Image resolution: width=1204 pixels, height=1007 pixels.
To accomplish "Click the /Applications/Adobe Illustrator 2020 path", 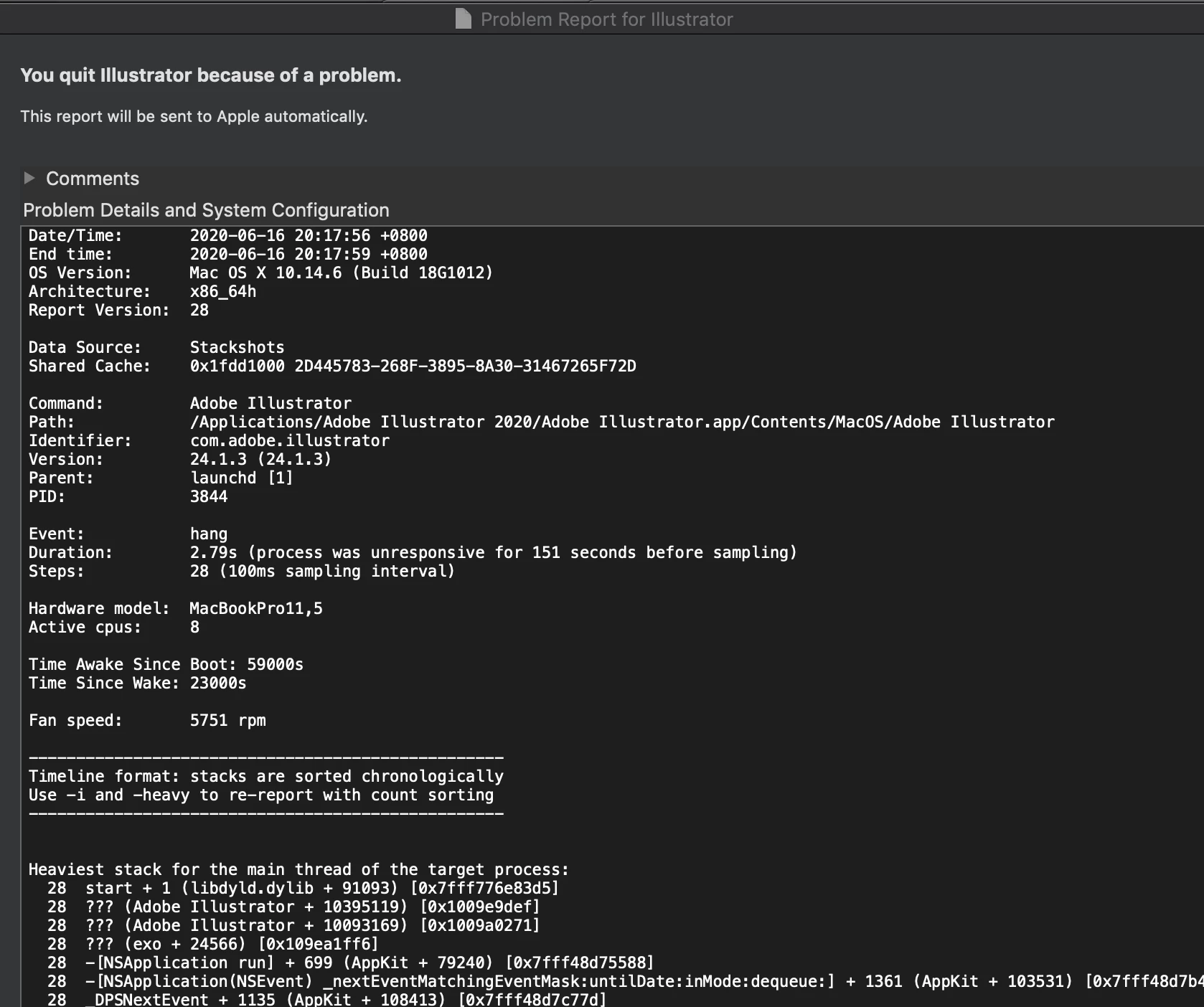I will (x=622, y=422).
